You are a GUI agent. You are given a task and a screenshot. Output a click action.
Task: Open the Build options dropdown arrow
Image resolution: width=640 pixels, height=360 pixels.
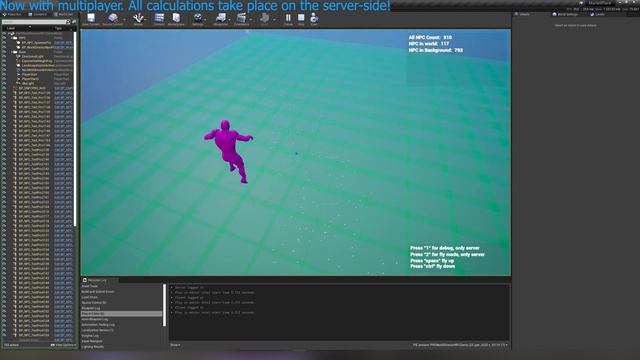click(274, 19)
